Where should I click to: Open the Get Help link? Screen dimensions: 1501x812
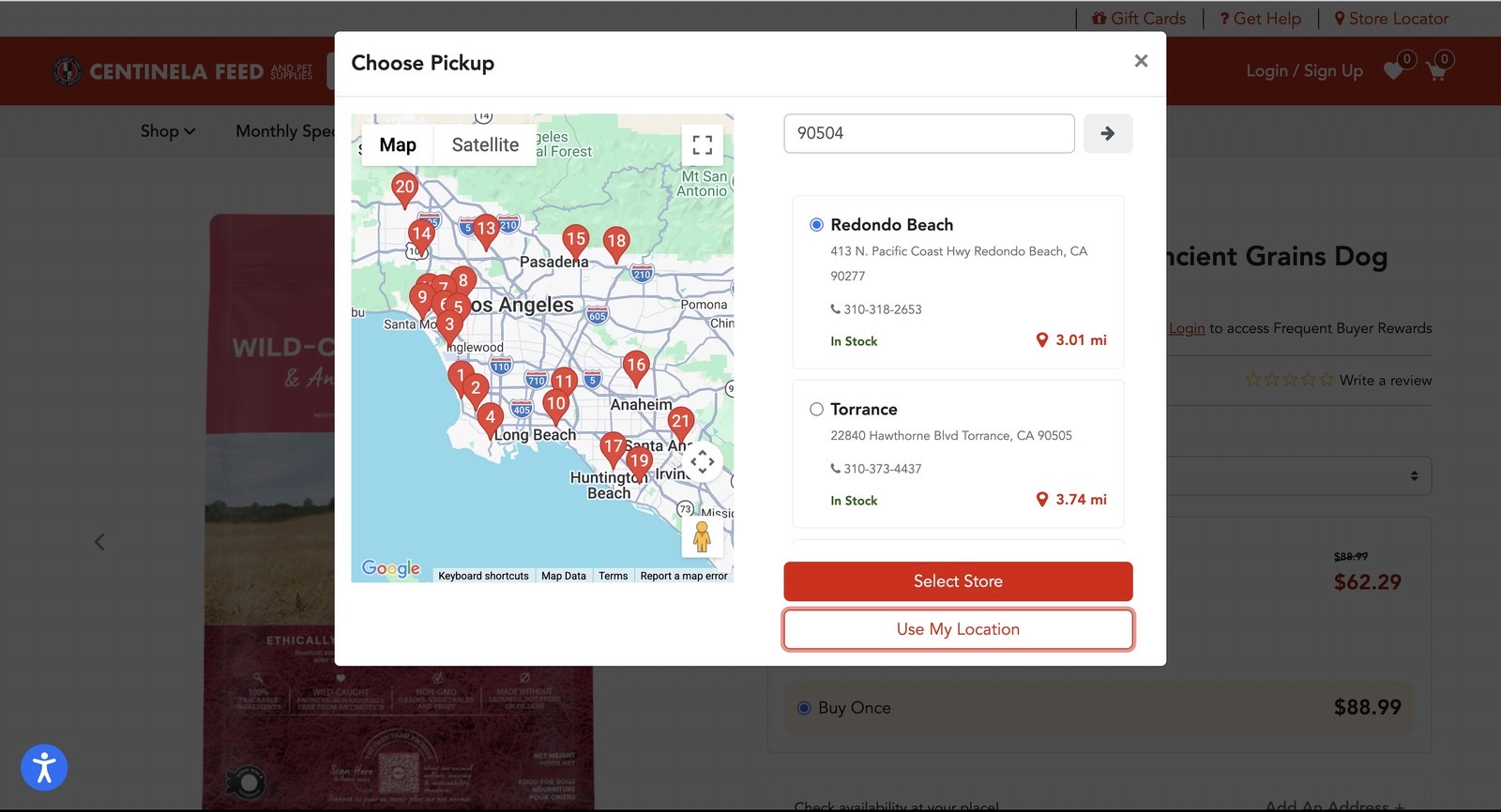1260,19
